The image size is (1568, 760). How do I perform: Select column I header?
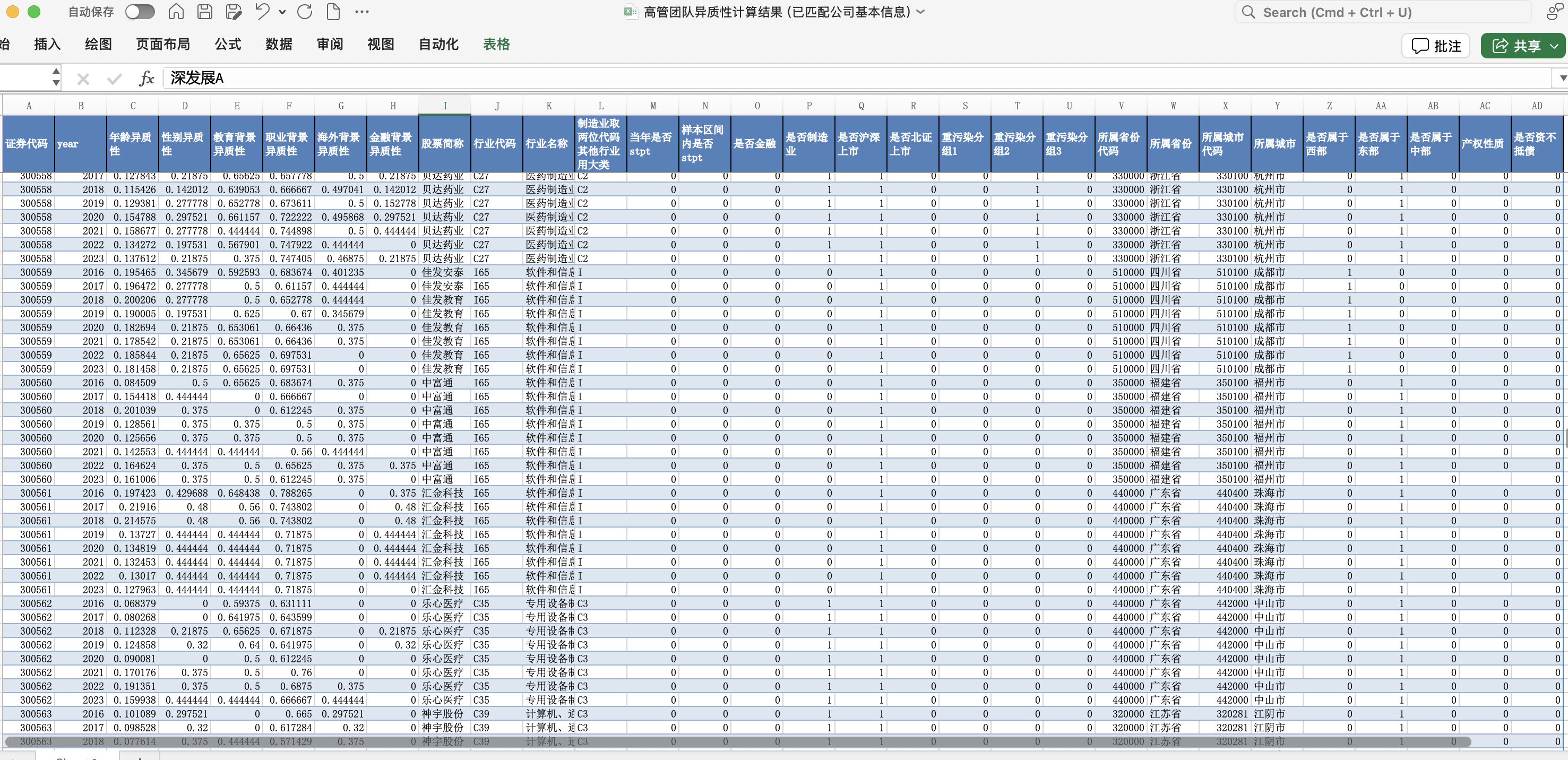[444, 106]
